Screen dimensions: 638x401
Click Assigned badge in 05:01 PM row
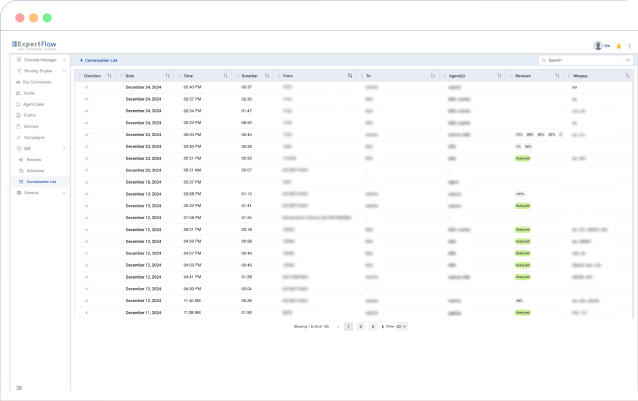pos(522,229)
